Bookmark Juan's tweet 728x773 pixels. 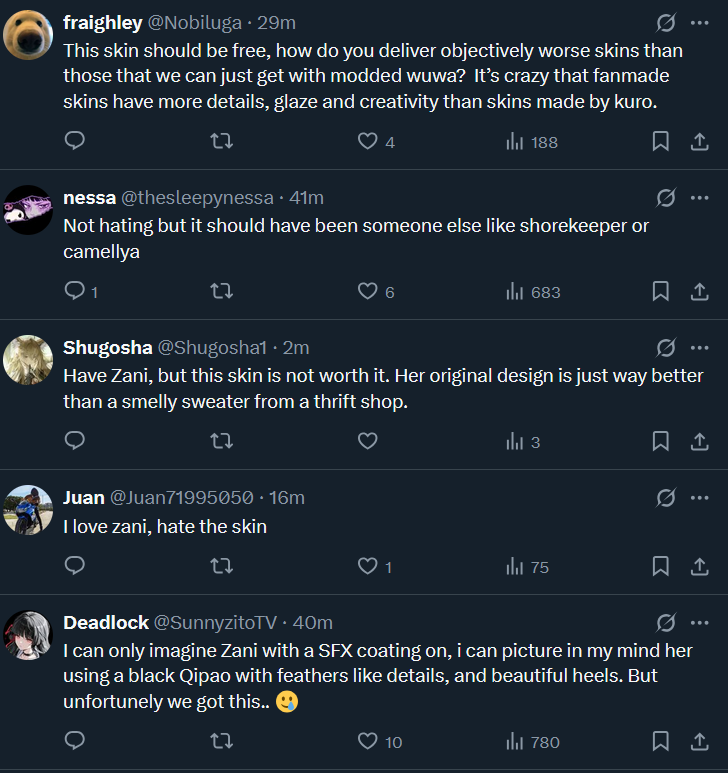[660, 567]
